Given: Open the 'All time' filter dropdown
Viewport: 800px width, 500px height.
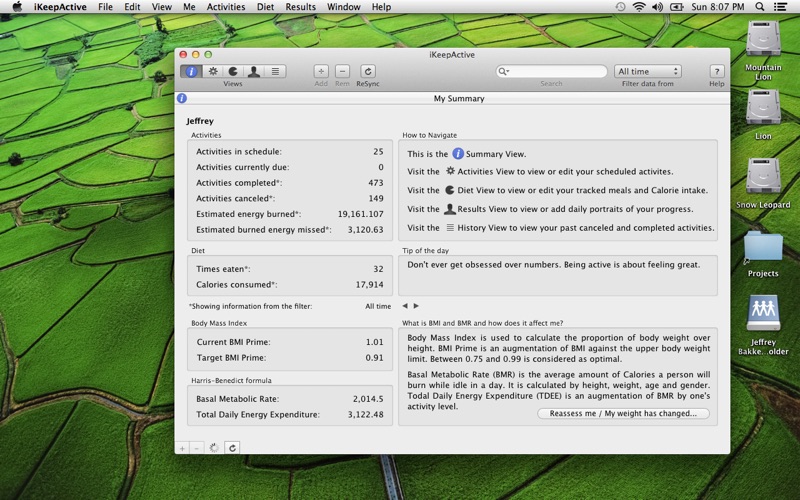Looking at the screenshot, I should coord(648,71).
